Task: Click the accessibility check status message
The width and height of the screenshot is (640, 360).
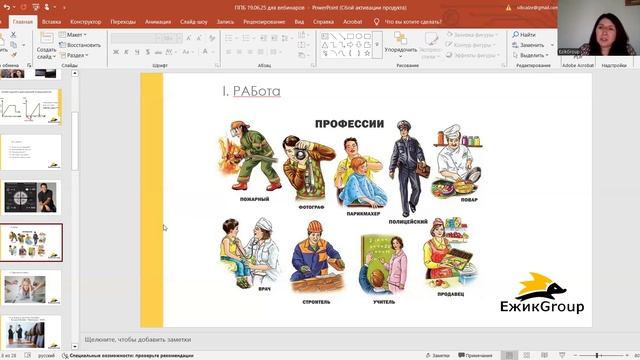Action: (128, 356)
